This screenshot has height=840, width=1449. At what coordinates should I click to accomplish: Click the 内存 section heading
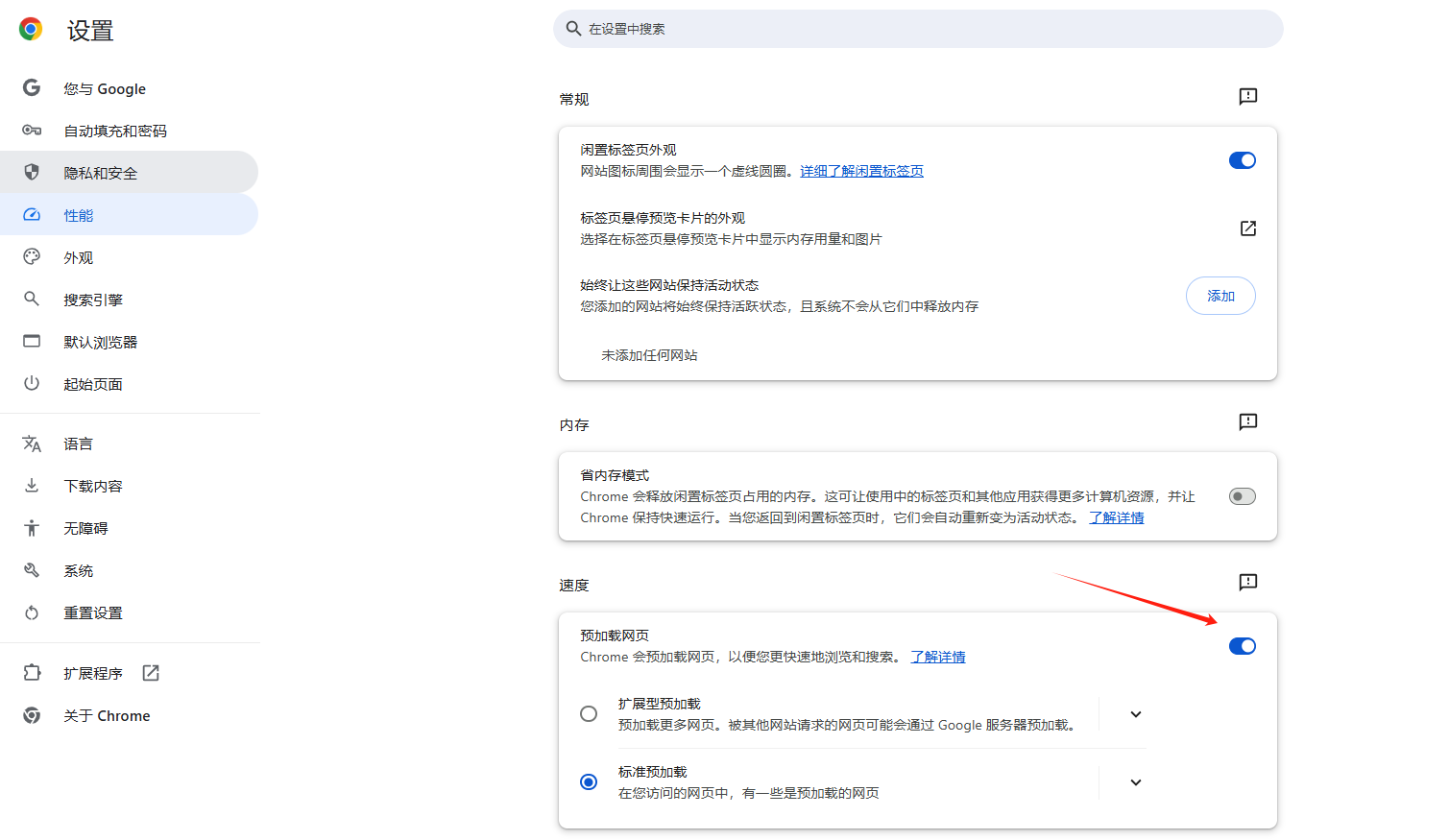click(x=574, y=425)
